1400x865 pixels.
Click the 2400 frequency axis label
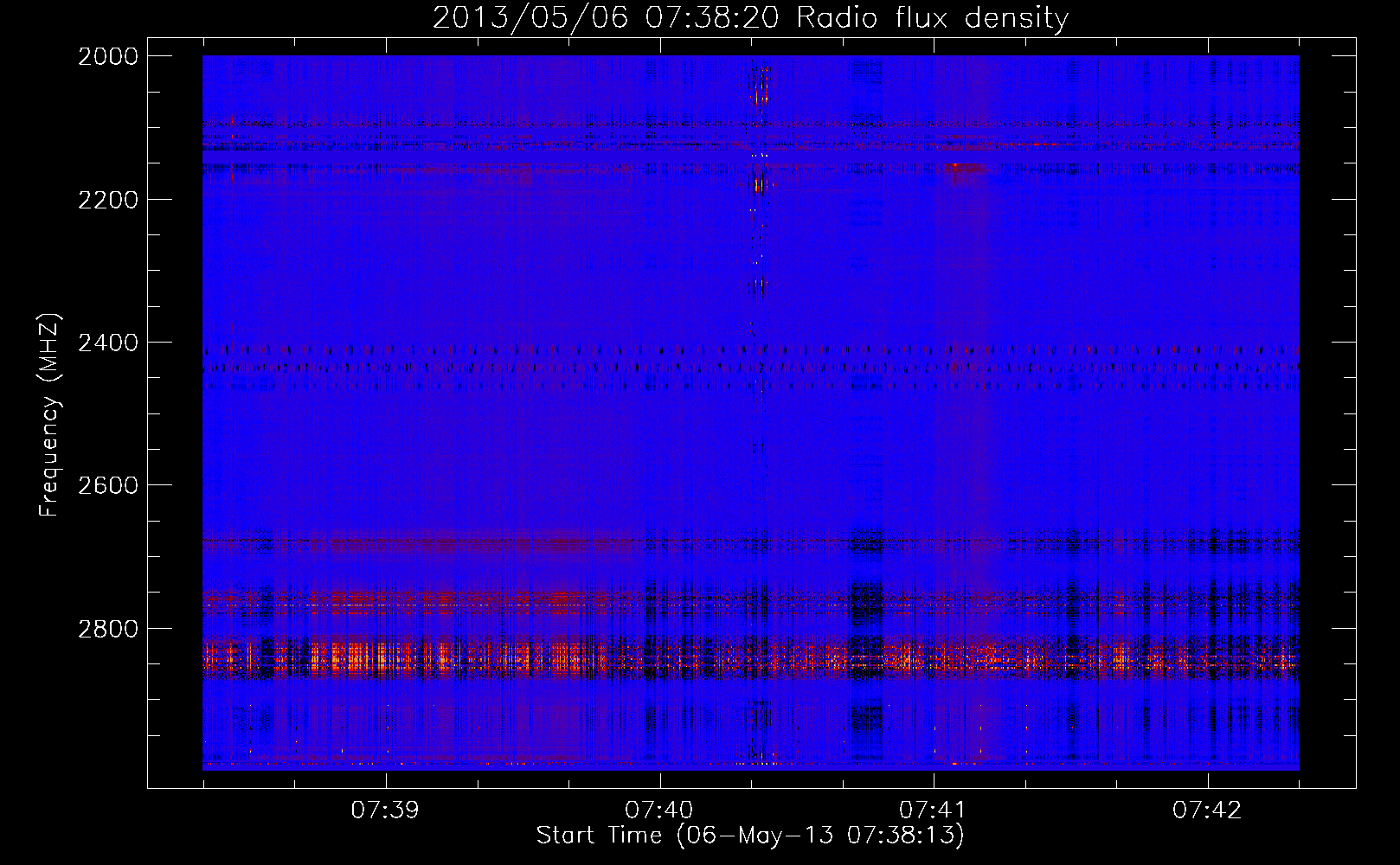click(x=108, y=343)
